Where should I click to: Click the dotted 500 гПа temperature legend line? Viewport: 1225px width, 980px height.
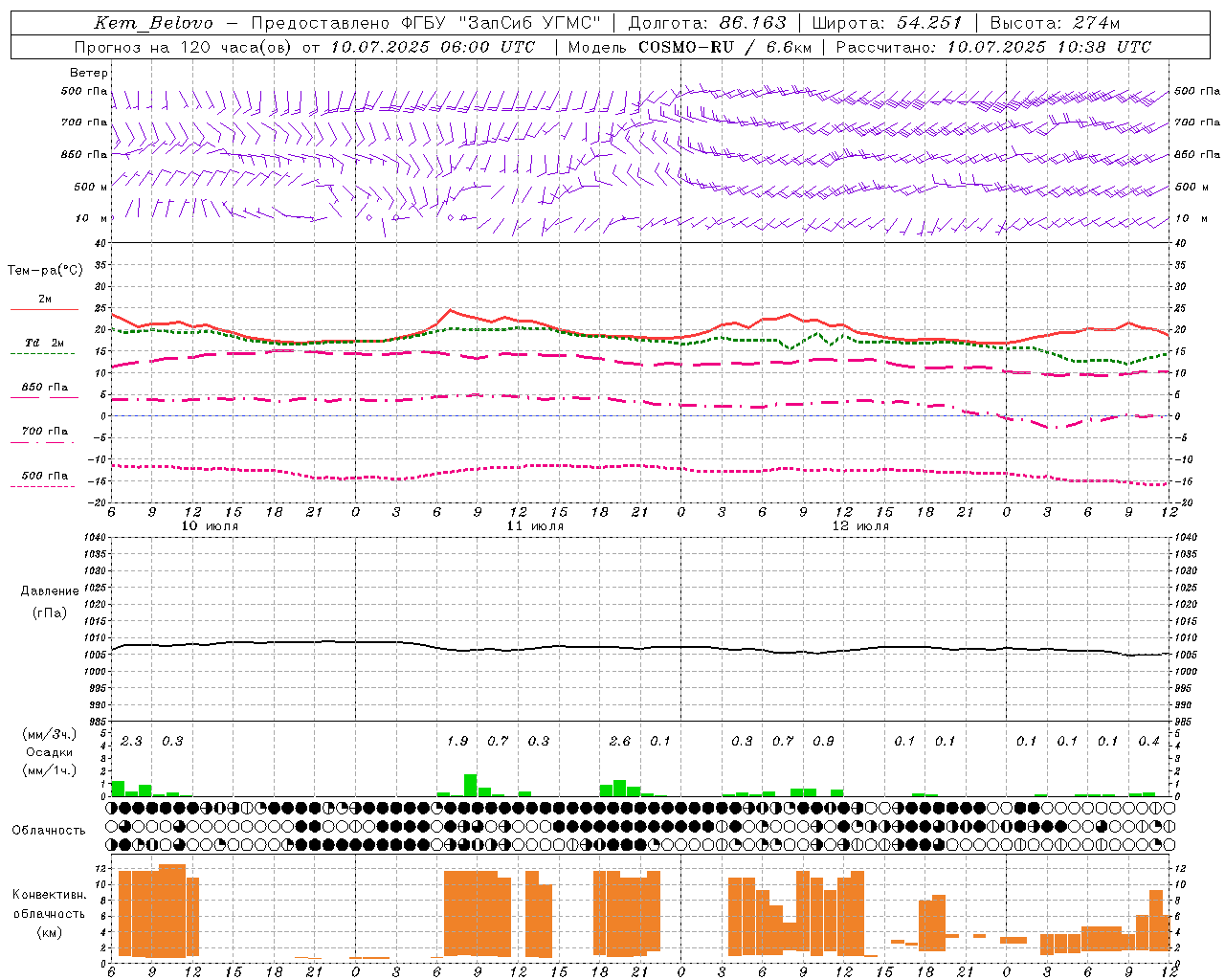(x=42, y=486)
